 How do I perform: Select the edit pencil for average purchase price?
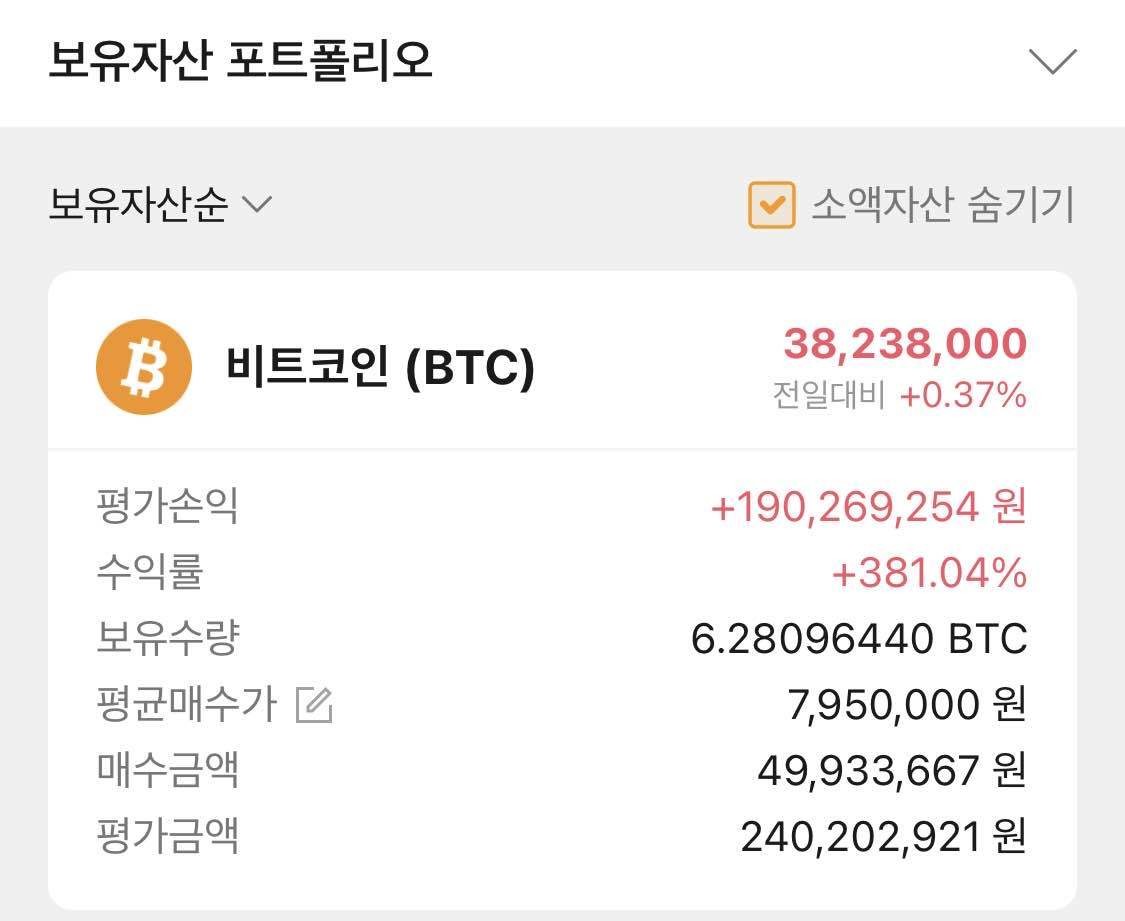(313, 705)
